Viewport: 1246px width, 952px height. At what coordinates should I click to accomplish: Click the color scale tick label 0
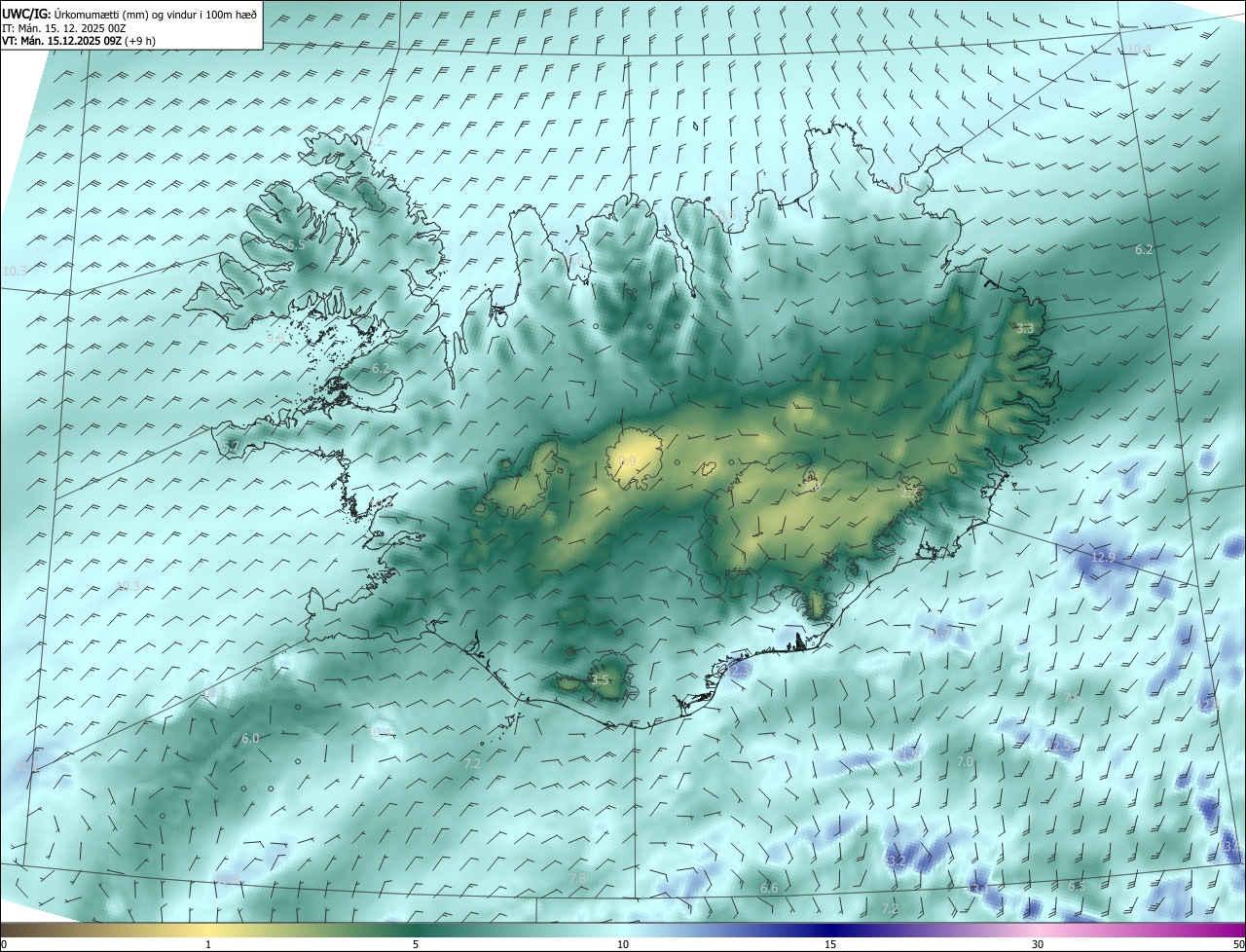pyautogui.click(x=4, y=944)
